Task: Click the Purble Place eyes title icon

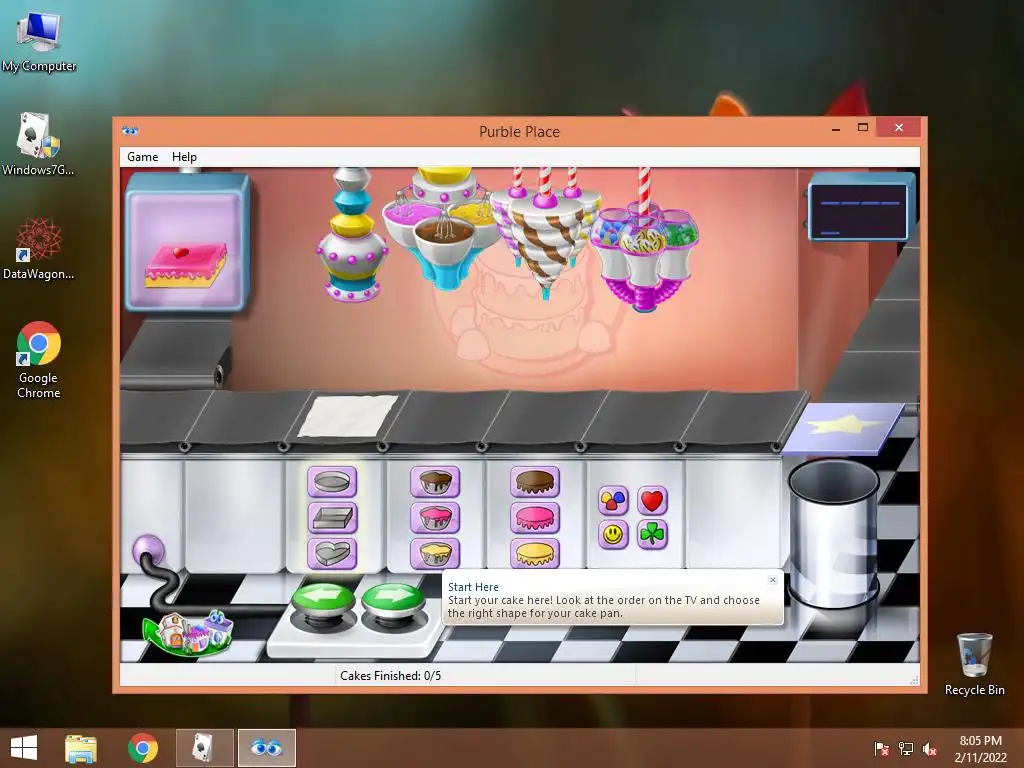Action: tap(130, 131)
